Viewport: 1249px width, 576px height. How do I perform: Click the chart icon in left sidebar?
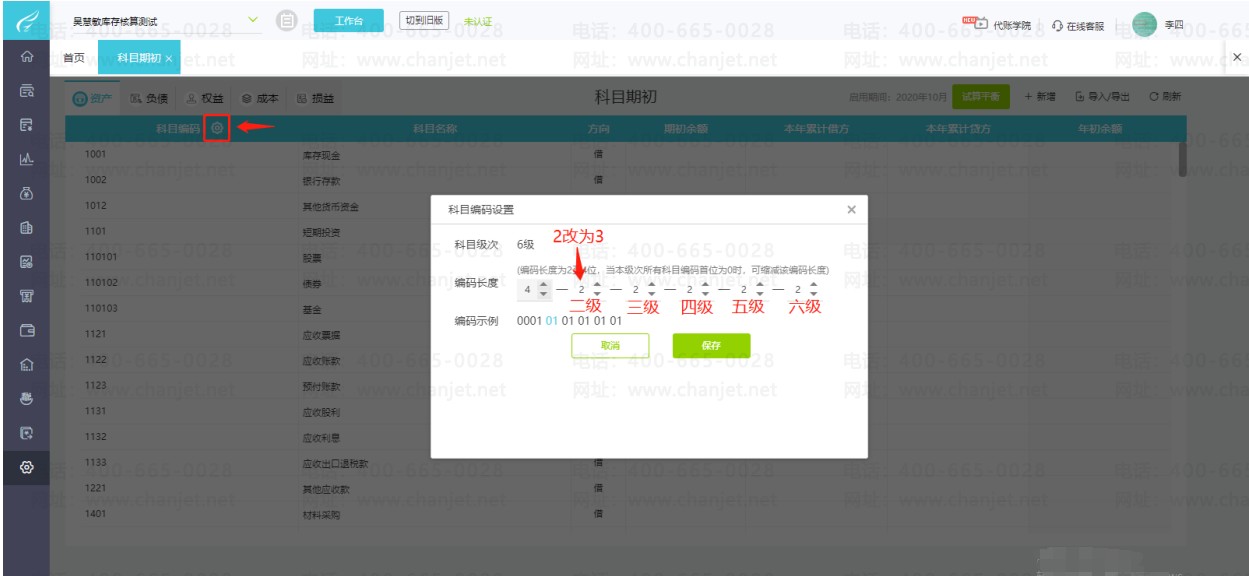point(24,160)
